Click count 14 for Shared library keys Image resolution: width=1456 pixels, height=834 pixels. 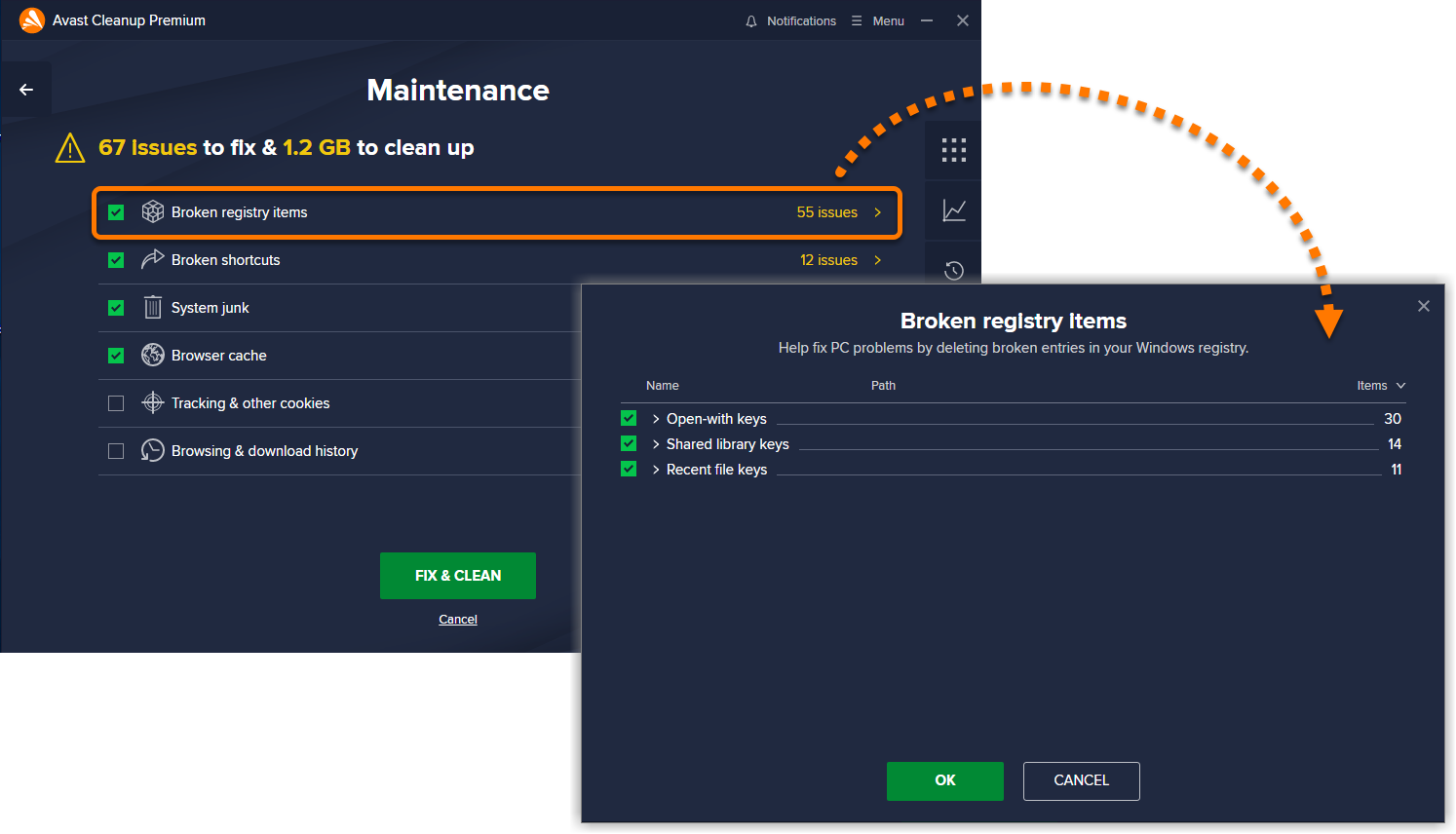pos(1395,444)
